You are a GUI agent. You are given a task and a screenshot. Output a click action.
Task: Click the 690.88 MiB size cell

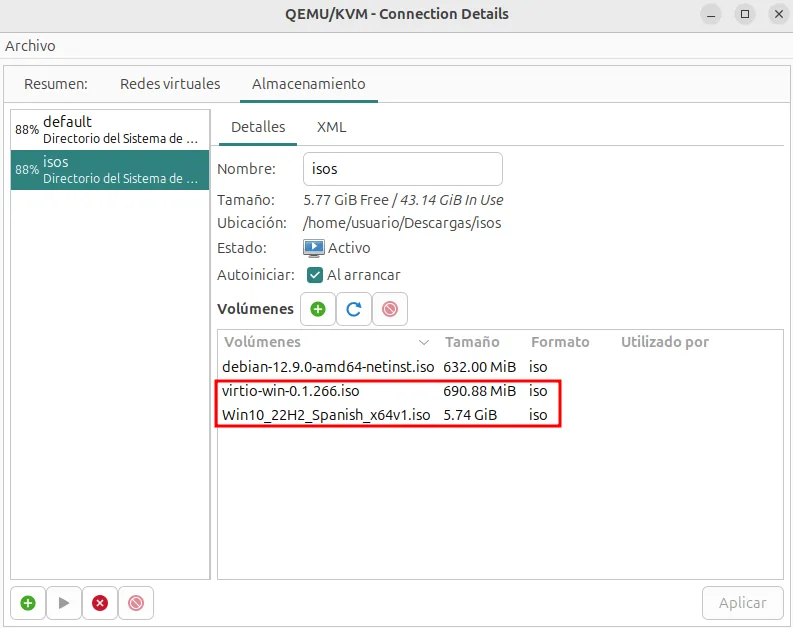tap(479, 391)
